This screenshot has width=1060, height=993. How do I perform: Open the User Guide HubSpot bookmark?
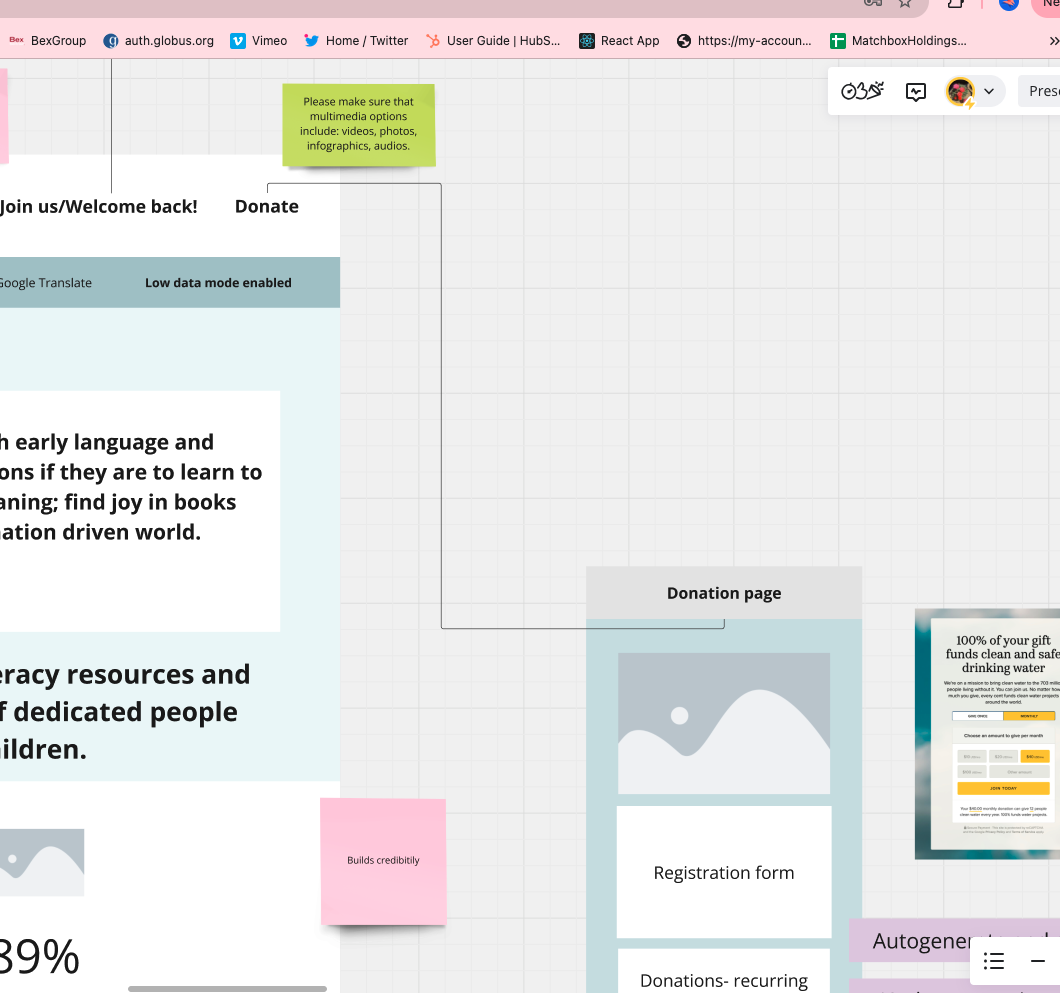pos(493,41)
